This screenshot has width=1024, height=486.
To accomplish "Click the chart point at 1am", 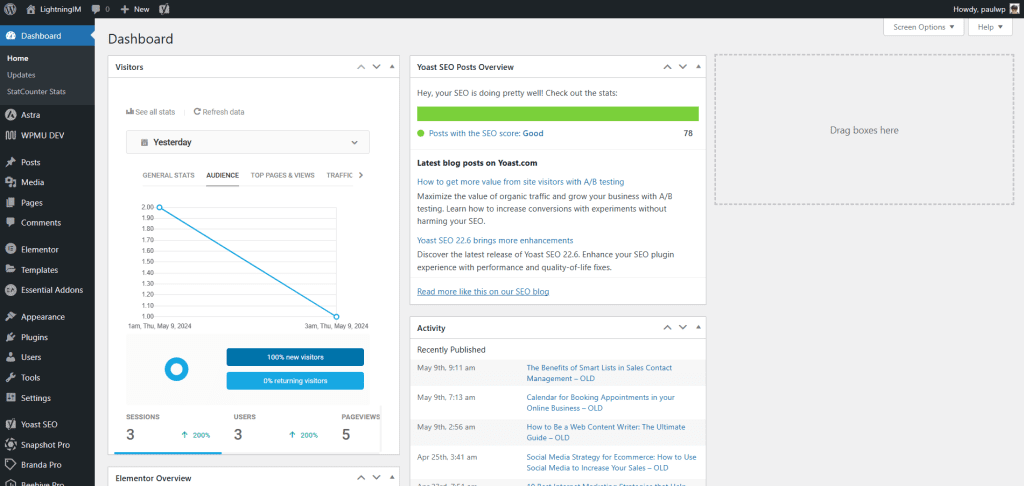I will click(x=159, y=207).
